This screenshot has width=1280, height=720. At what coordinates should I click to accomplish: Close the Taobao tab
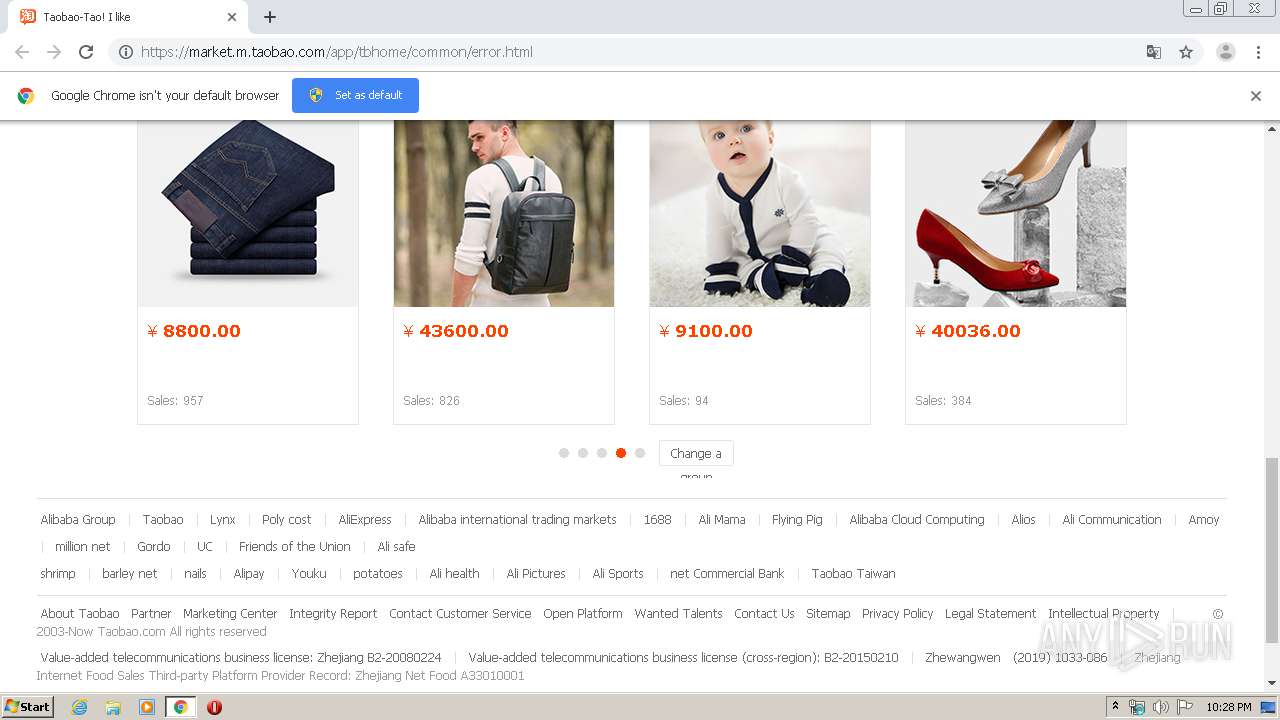(x=232, y=17)
